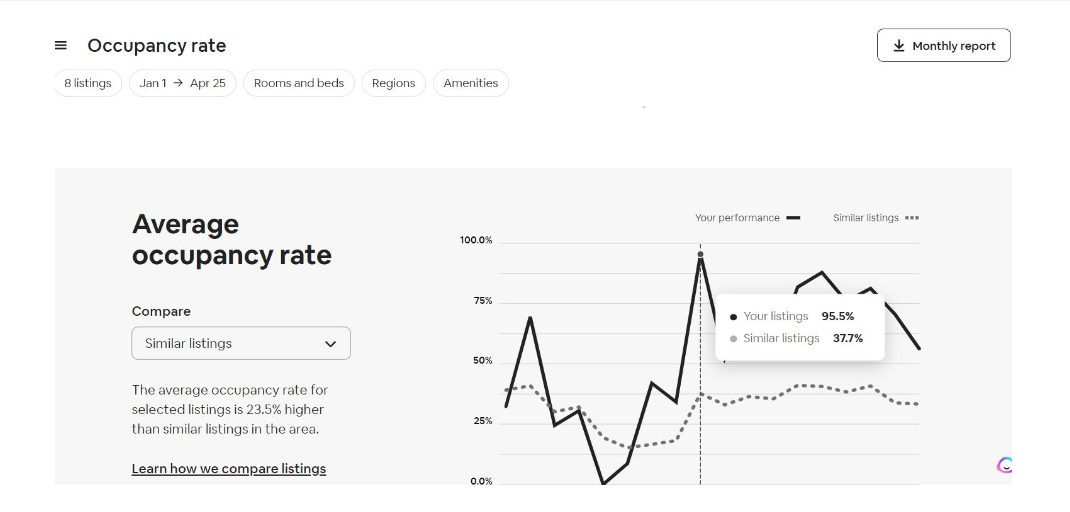Click the highlighted peak data point on chart

click(x=700, y=255)
